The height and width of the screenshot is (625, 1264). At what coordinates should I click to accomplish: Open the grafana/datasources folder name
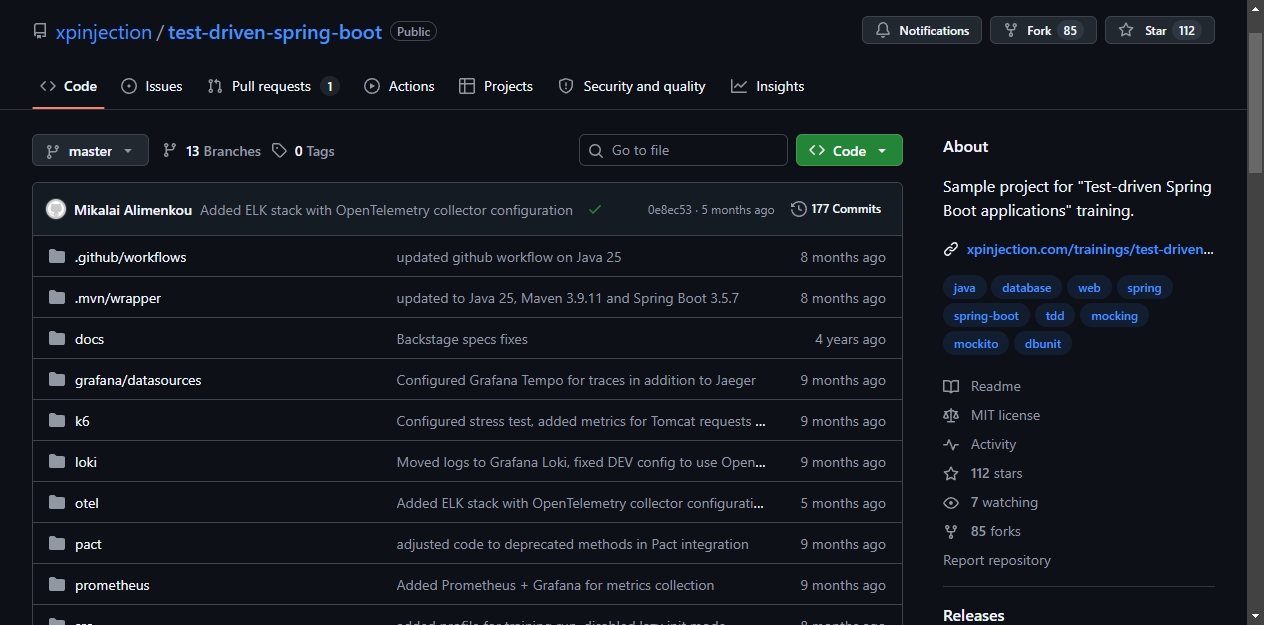pos(138,380)
